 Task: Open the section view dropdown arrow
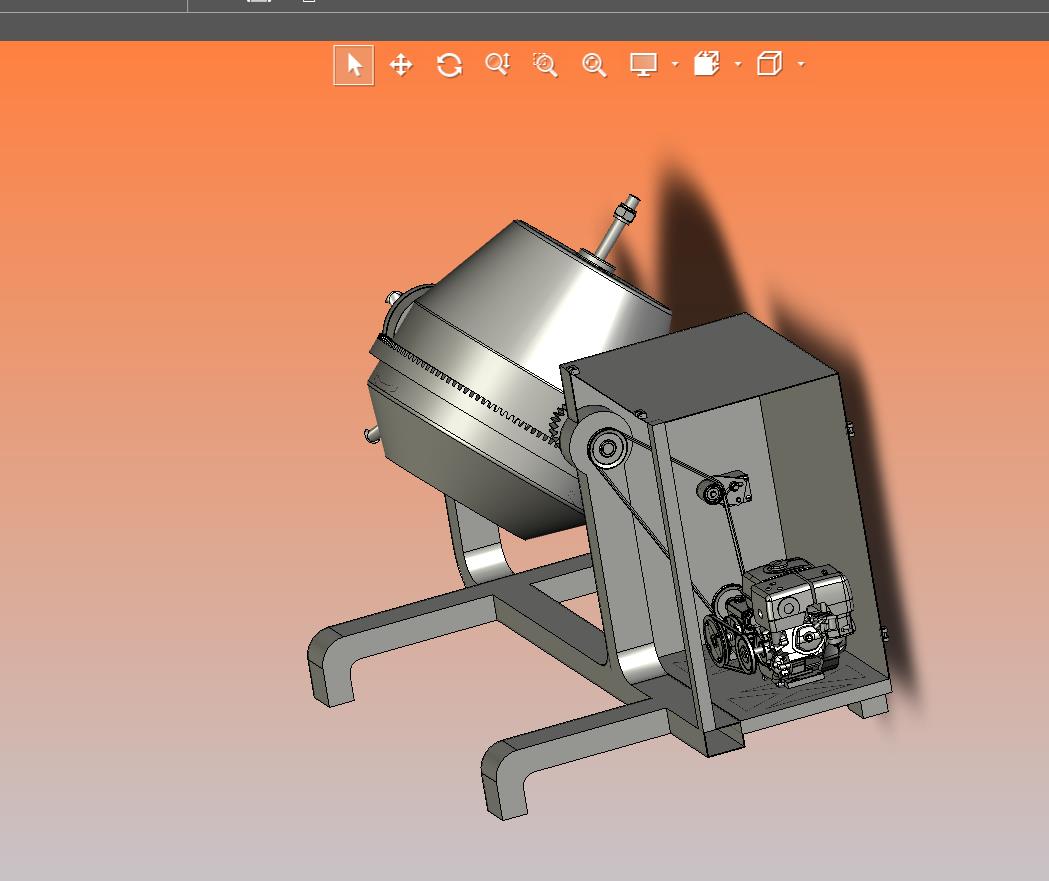click(x=738, y=65)
